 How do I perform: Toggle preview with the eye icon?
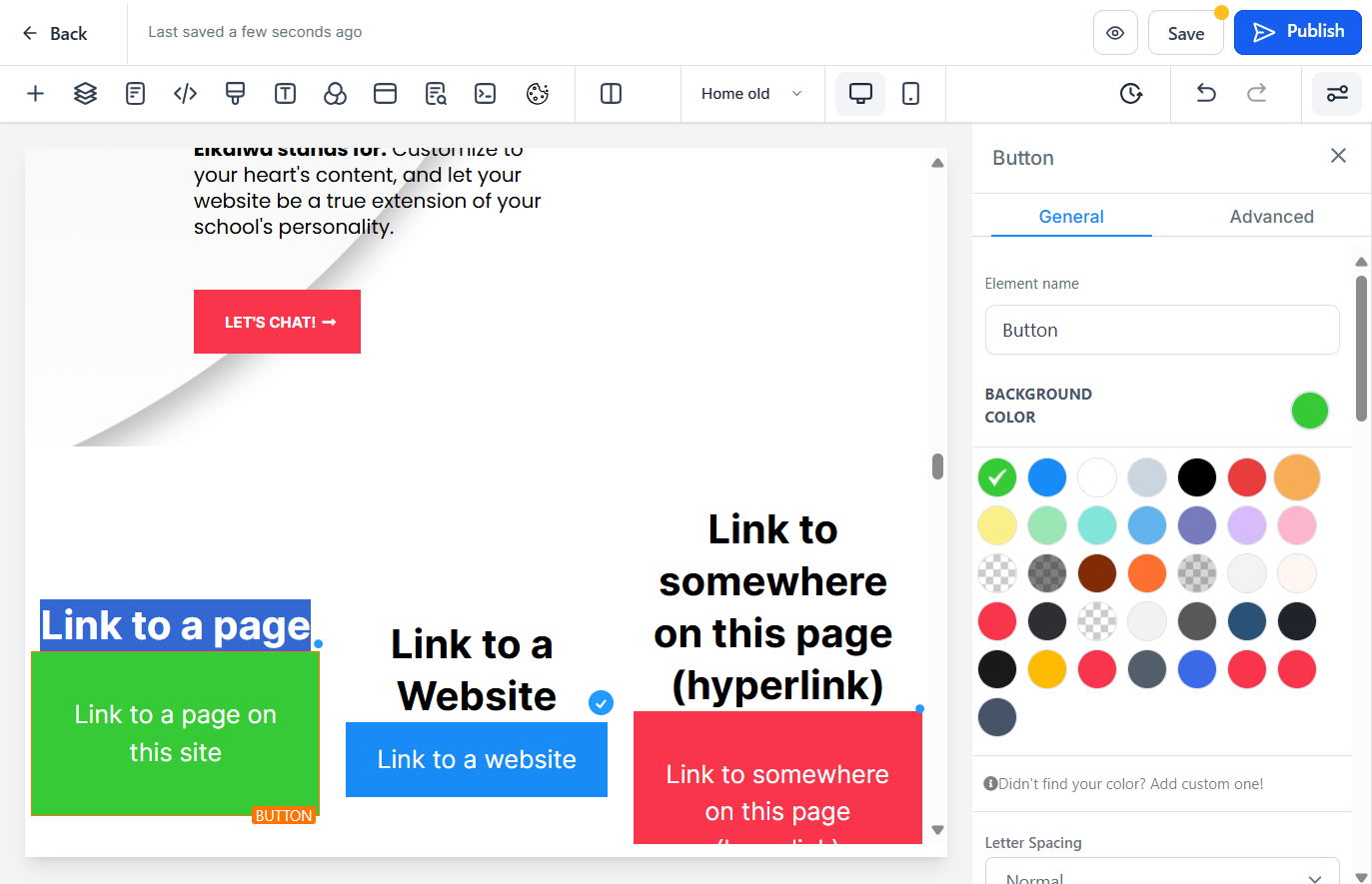tap(1115, 33)
